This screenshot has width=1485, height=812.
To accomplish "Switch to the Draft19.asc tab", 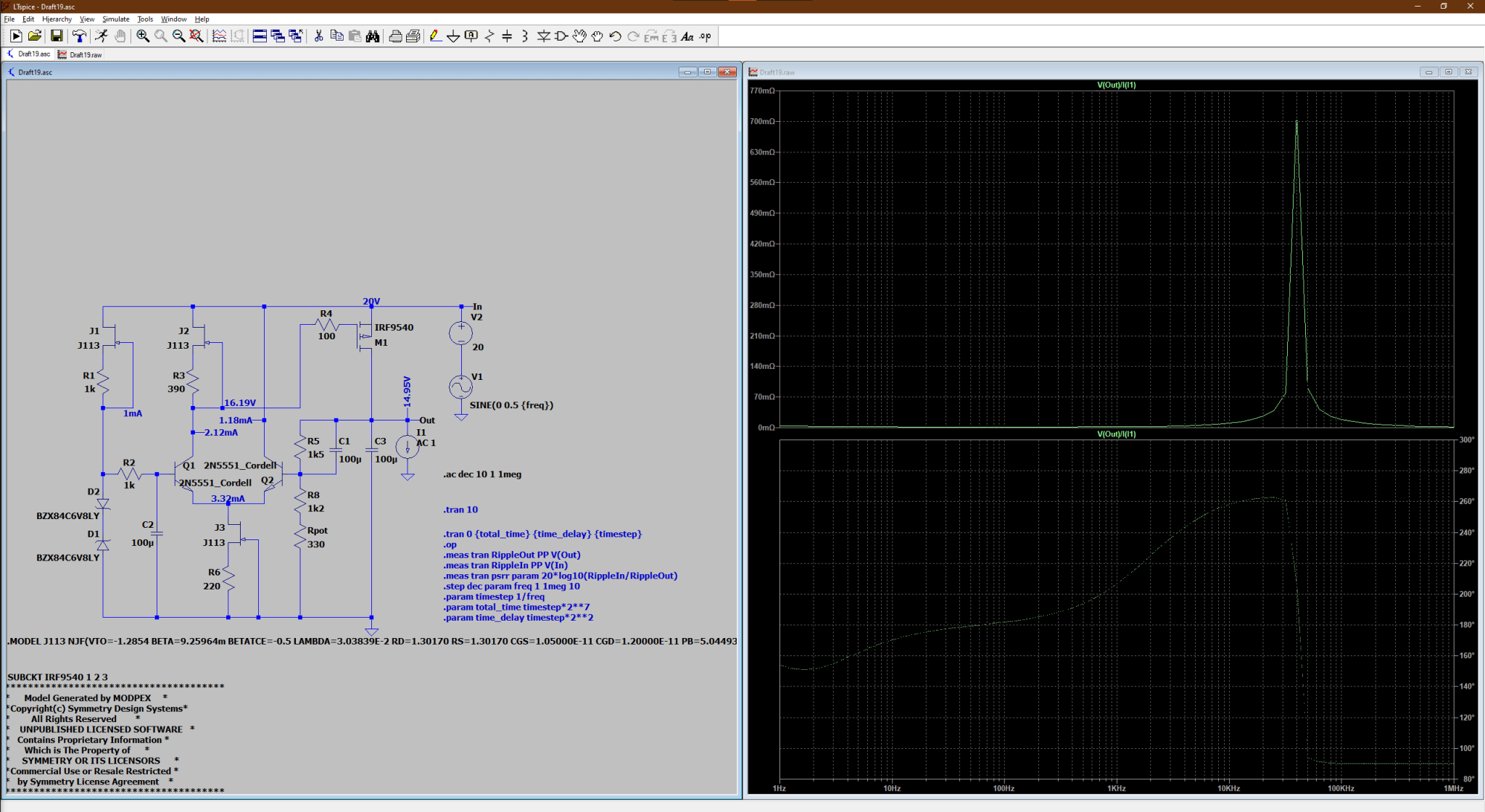I will coord(29,54).
